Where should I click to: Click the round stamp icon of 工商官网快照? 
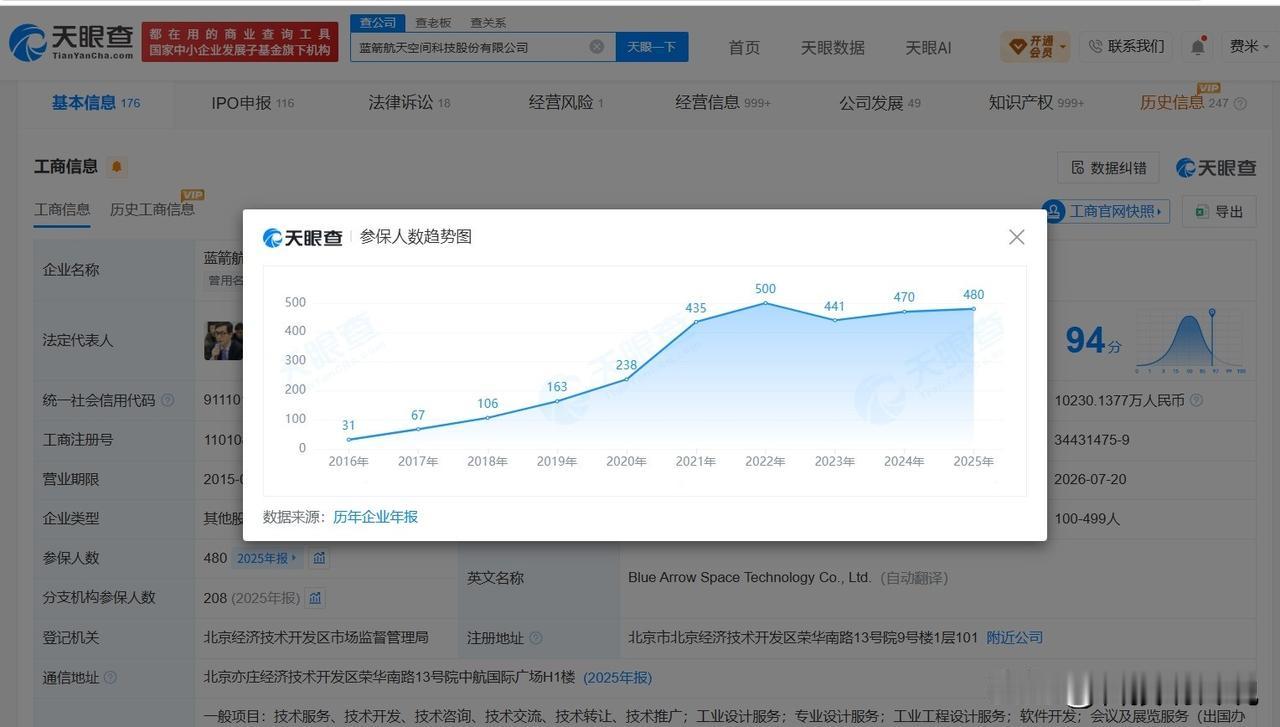[x=1053, y=211]
